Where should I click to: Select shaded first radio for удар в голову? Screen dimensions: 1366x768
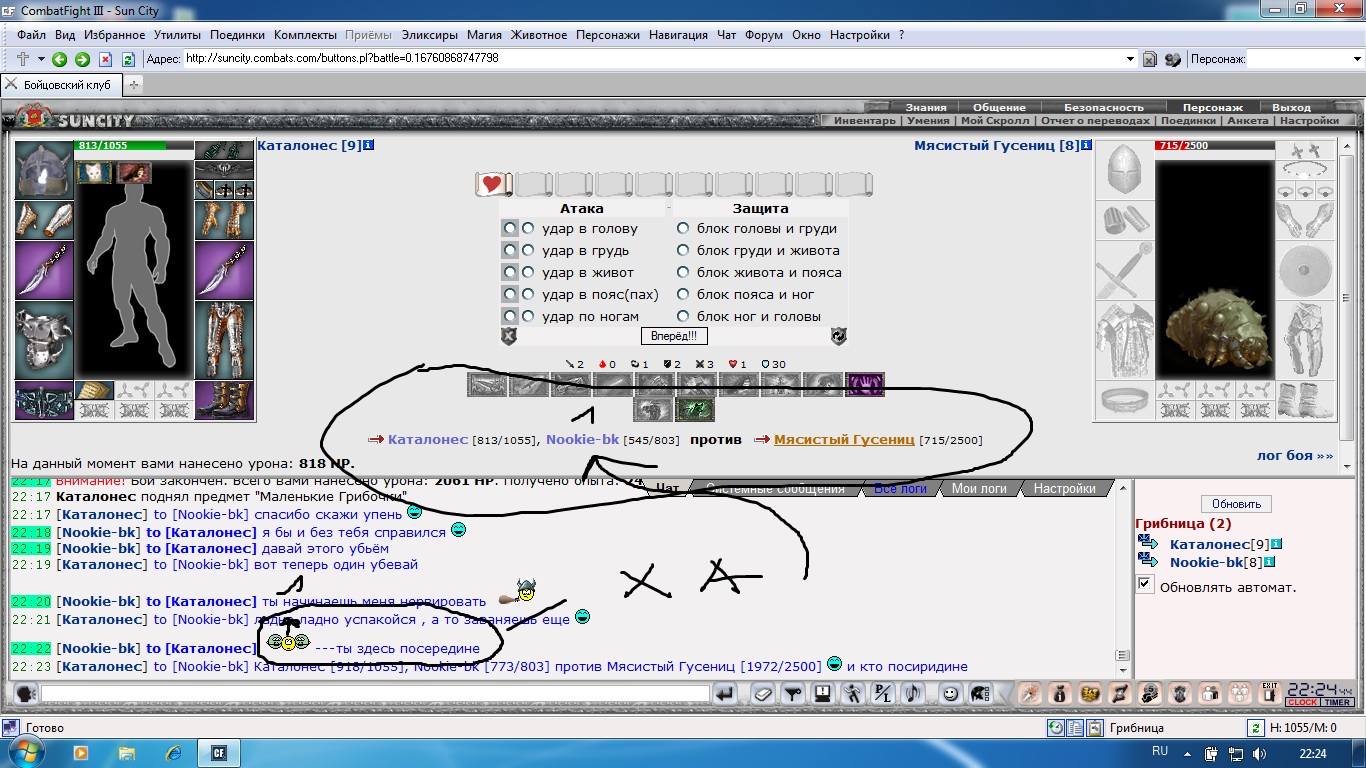click(510, 228)
